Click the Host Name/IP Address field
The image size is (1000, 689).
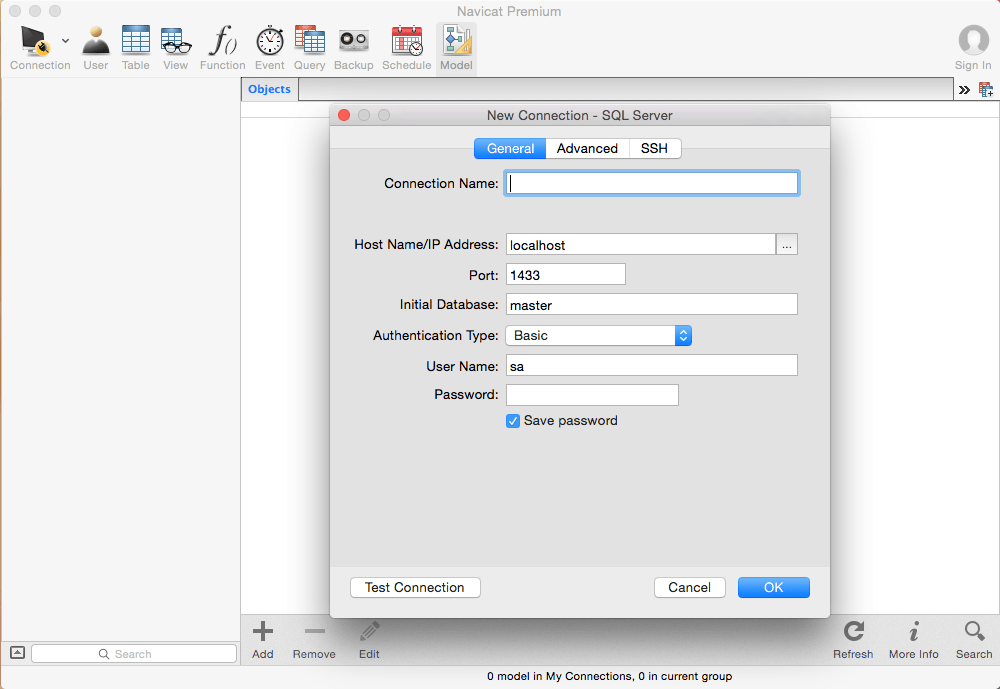640,244
